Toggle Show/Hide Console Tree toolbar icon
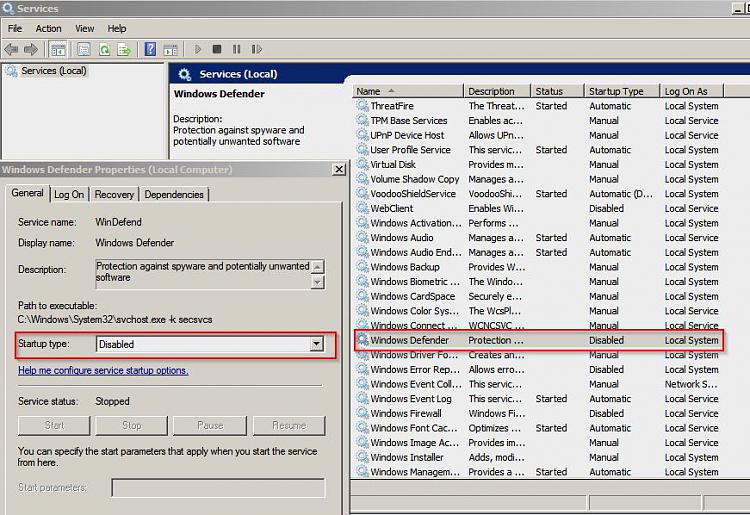 coord(58,49)
